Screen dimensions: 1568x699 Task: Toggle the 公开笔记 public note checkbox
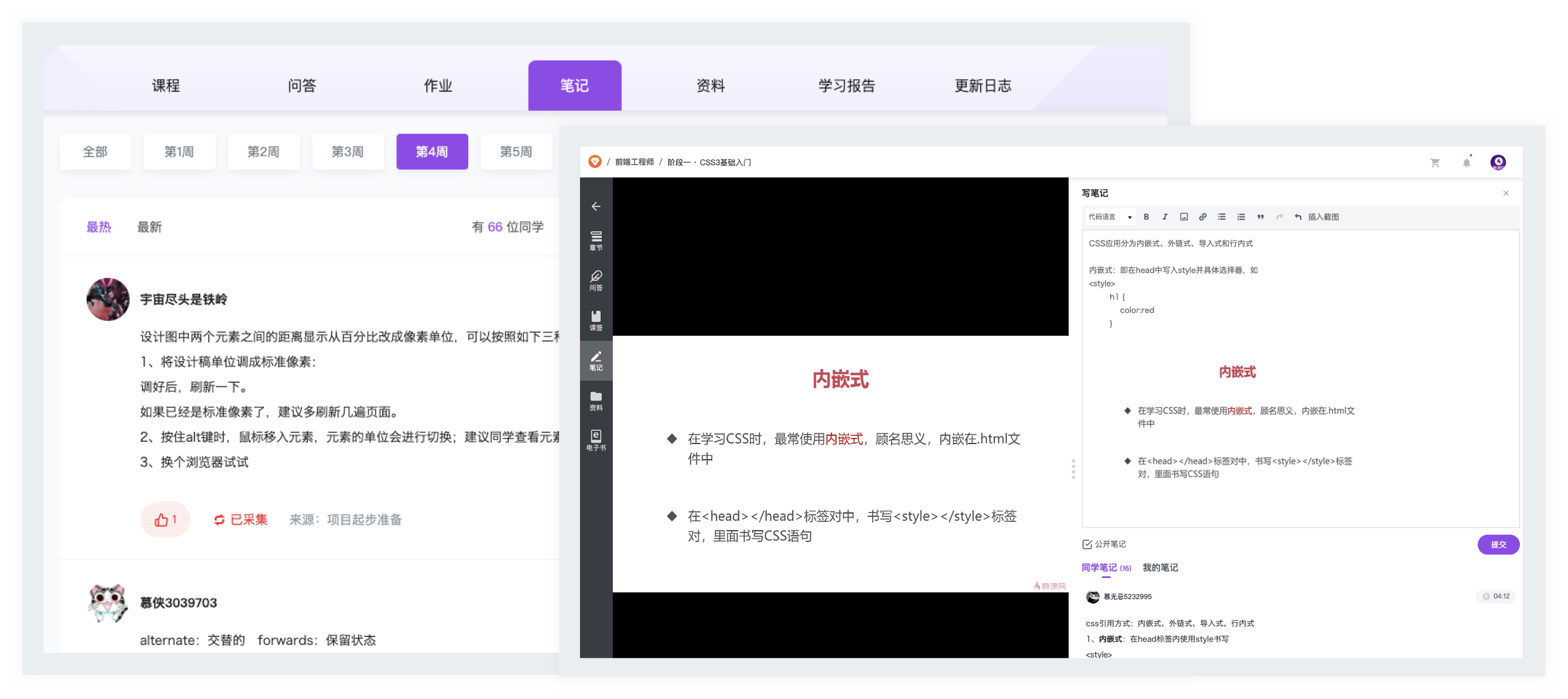(x=1087, y=545)
